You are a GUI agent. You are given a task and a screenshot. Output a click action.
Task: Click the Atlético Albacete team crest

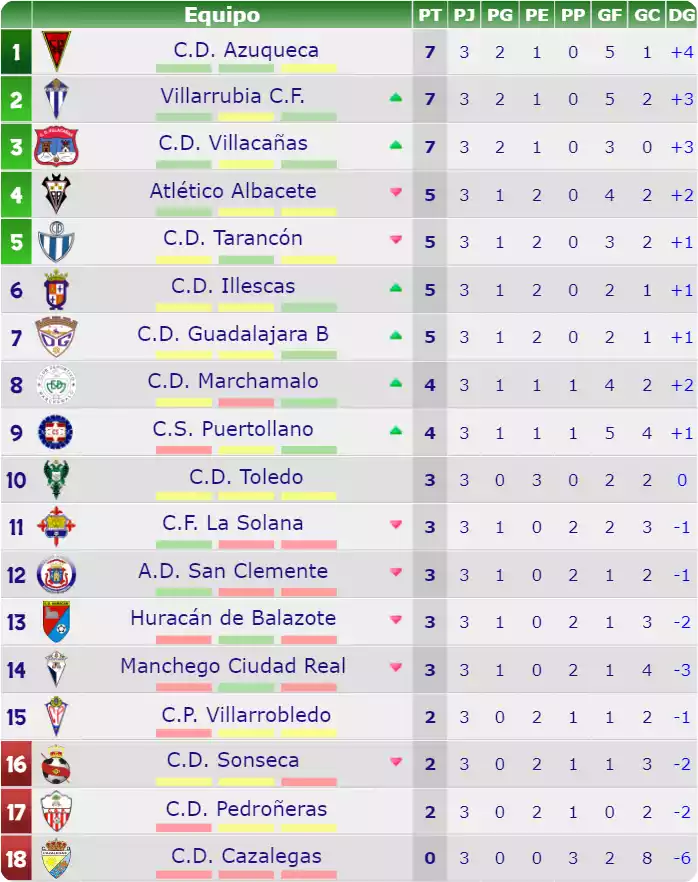(55, 194)
